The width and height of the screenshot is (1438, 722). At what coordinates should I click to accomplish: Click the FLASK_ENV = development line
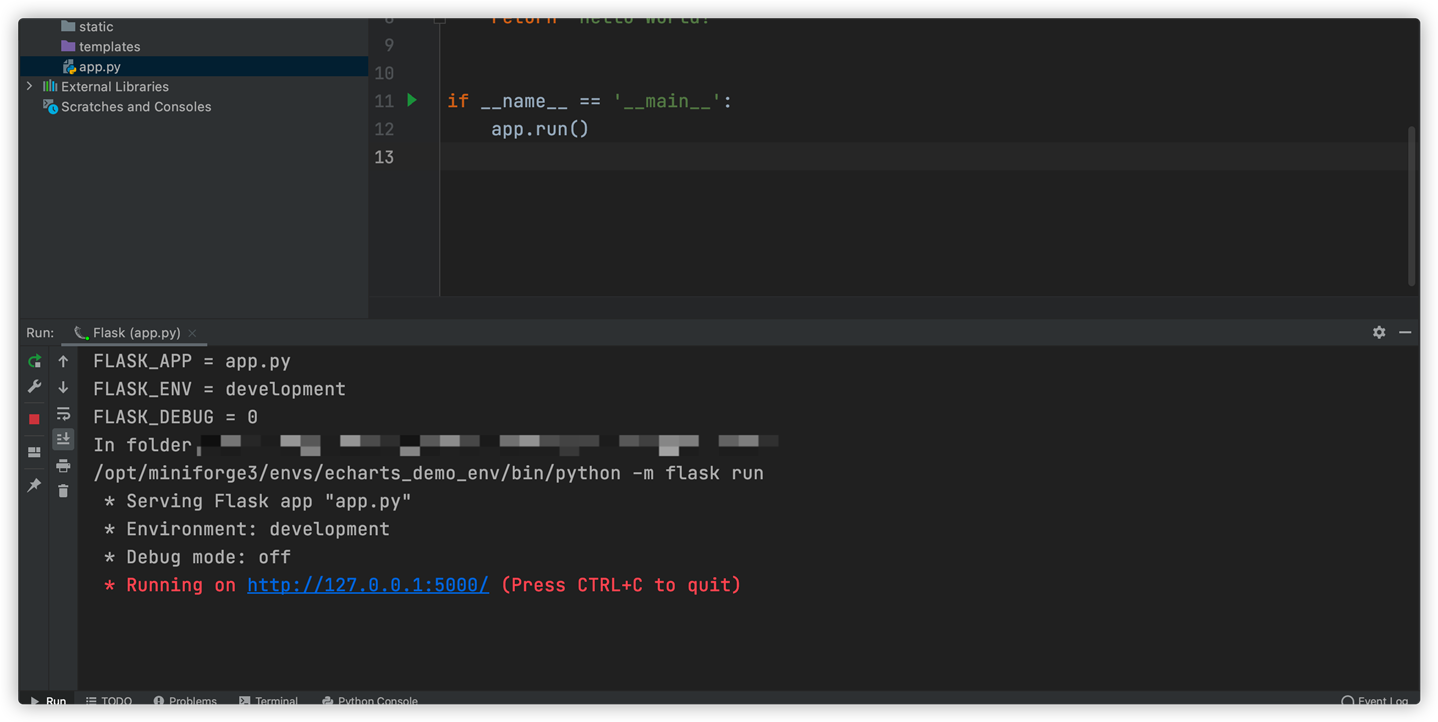[219, 389]
